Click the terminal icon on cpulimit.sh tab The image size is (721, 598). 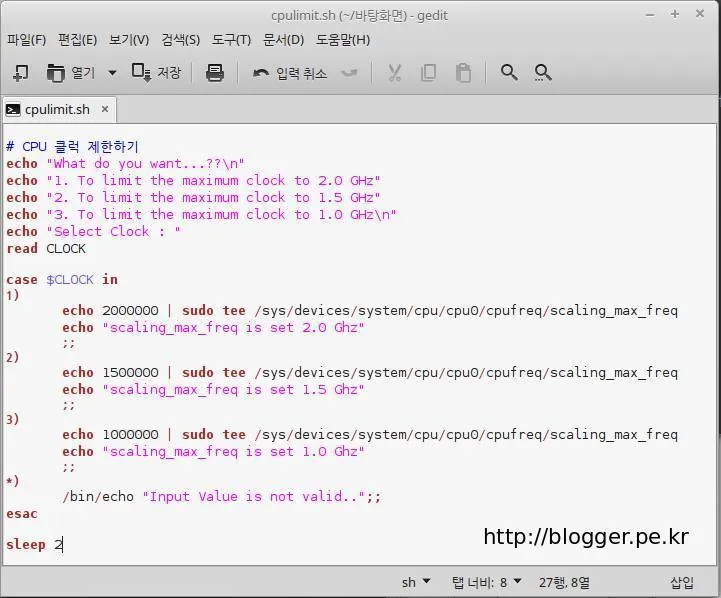pos(12,109)
